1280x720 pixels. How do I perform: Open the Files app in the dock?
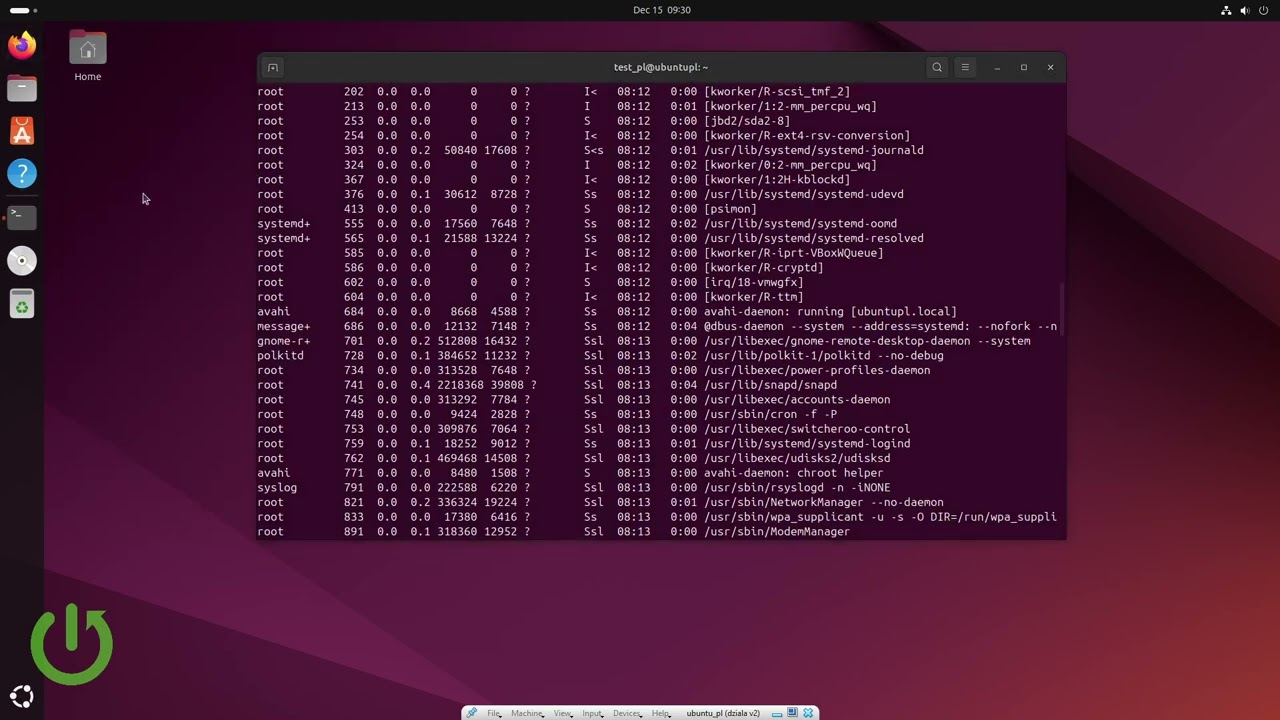(22, 88)
